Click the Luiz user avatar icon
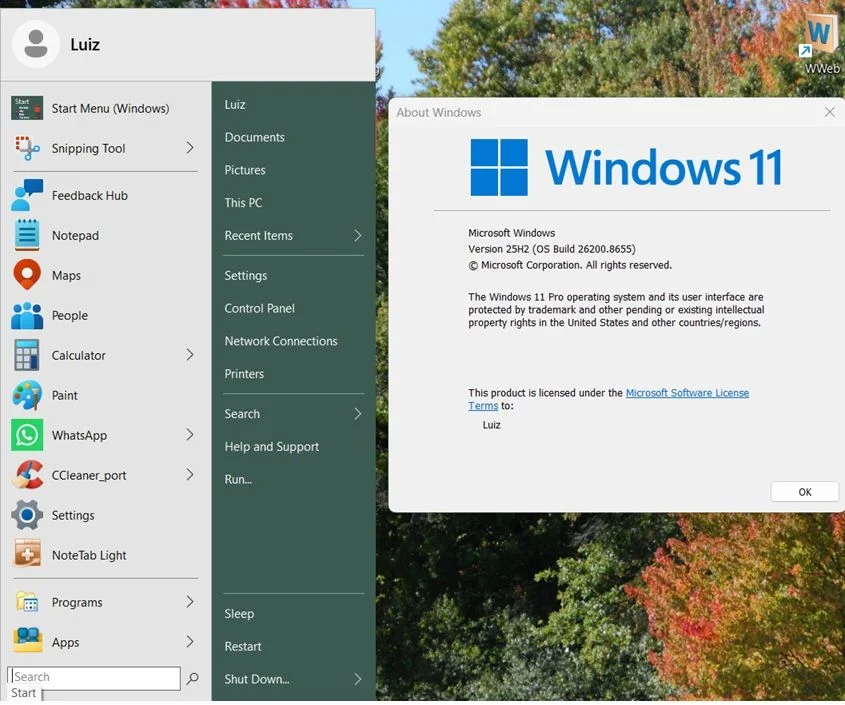Viewport: 845px width, 705px height. pyautogui.click(x=36, y=44)
